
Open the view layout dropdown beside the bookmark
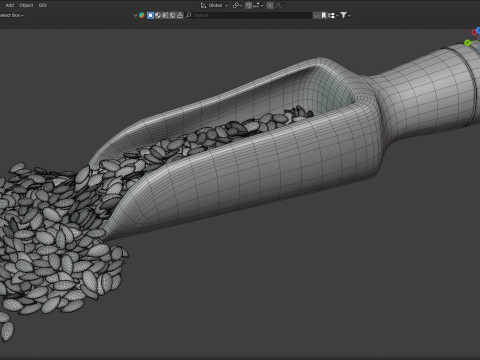point(333,15)
